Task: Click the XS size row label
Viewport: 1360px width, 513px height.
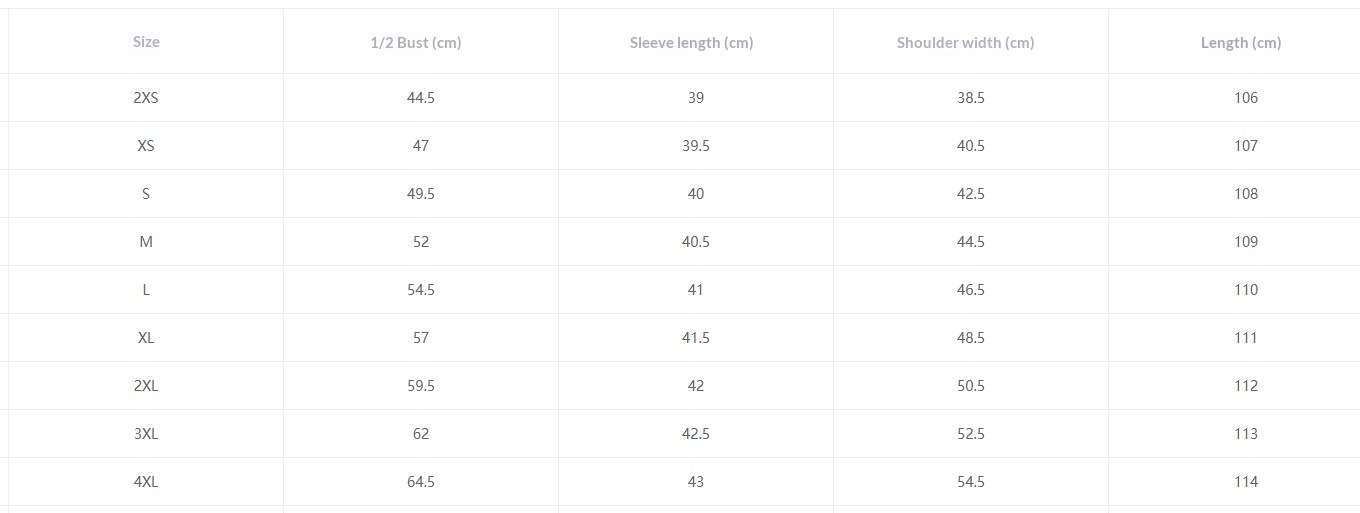Action: coord(146,146)
